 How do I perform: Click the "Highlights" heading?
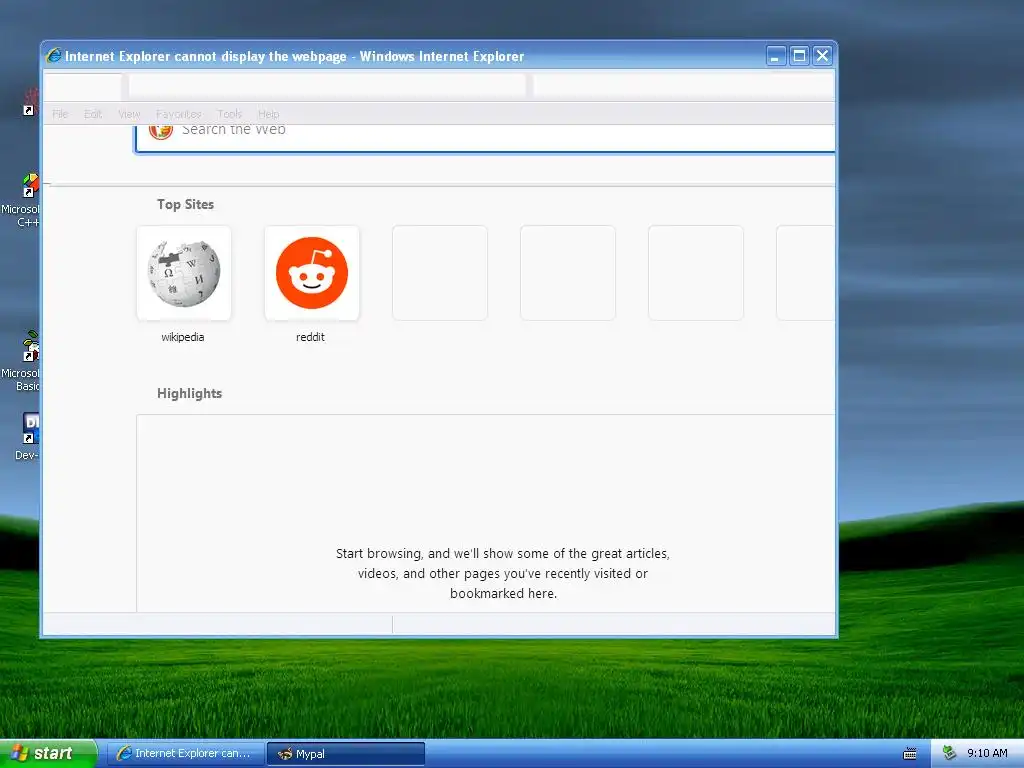[189, 393]
